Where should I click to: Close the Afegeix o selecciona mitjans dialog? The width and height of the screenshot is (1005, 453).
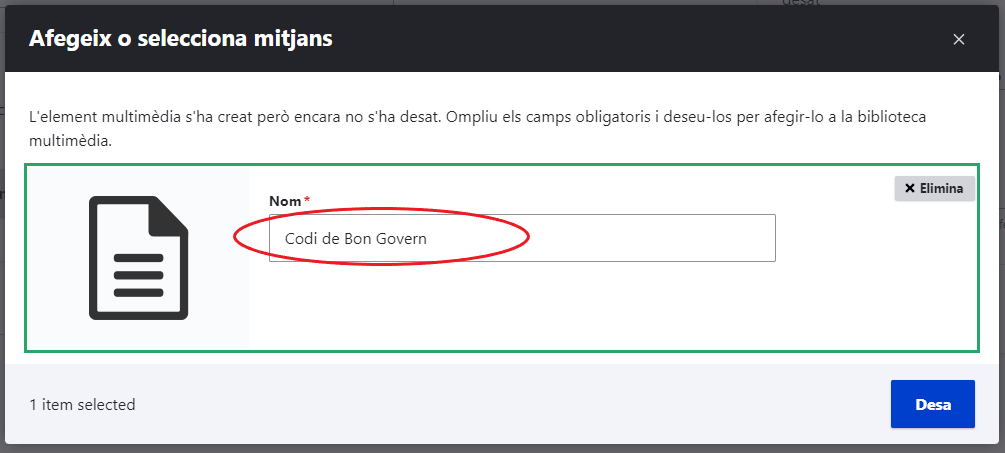958,39
